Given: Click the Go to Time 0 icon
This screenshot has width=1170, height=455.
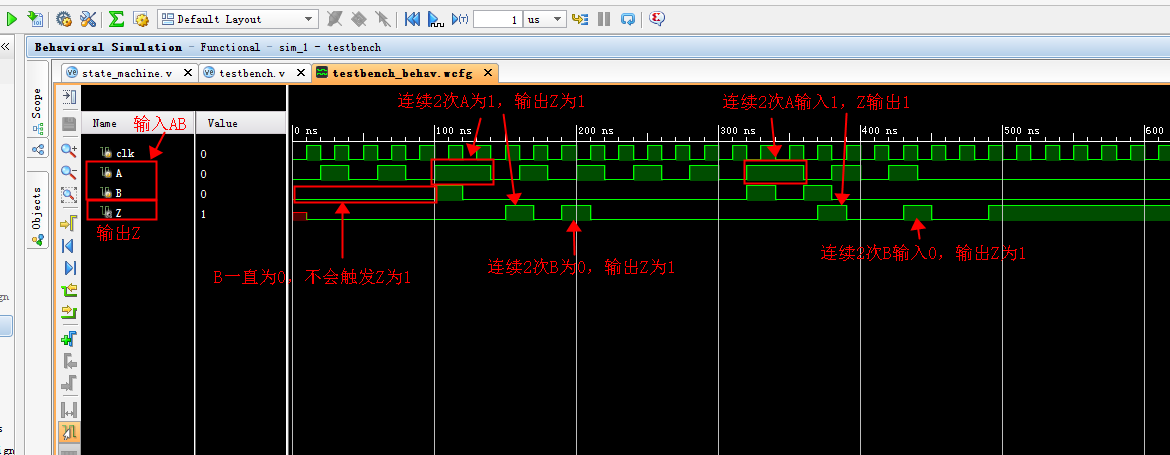Looking at the screenshot, I should [x=69, y=245].
